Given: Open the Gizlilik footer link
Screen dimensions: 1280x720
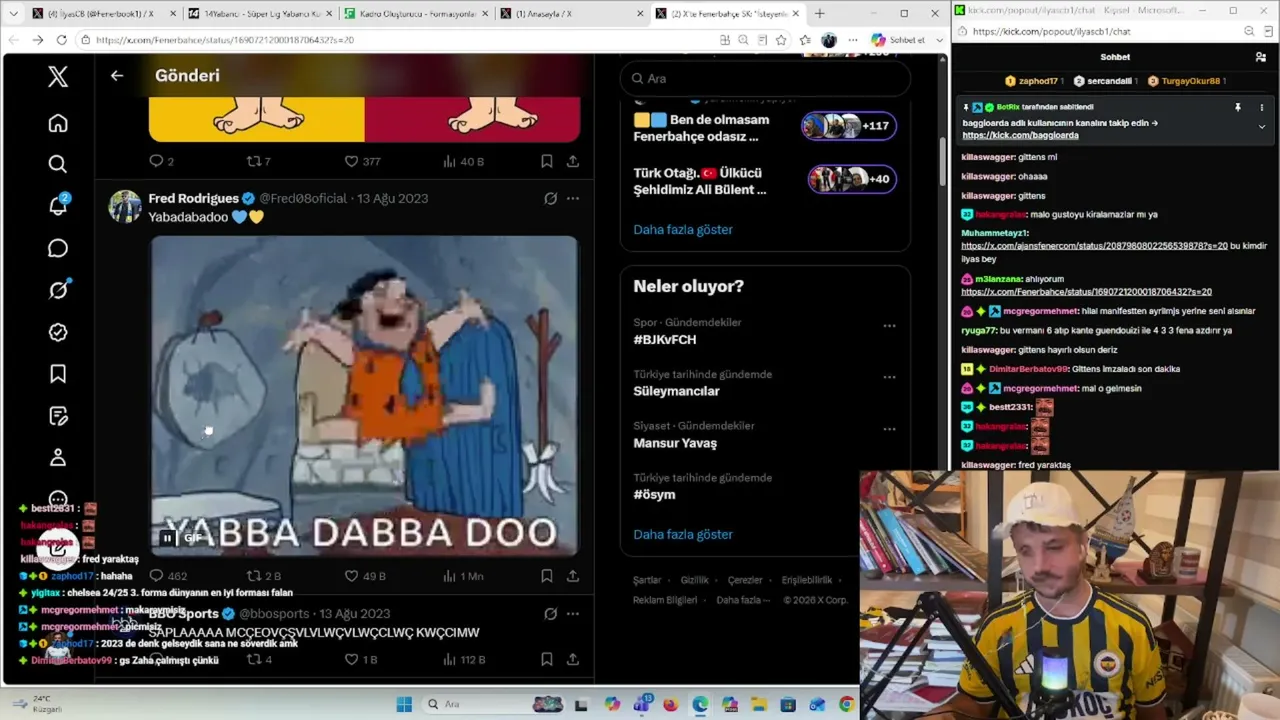Looking at the screenshot, I should (694, 580).
